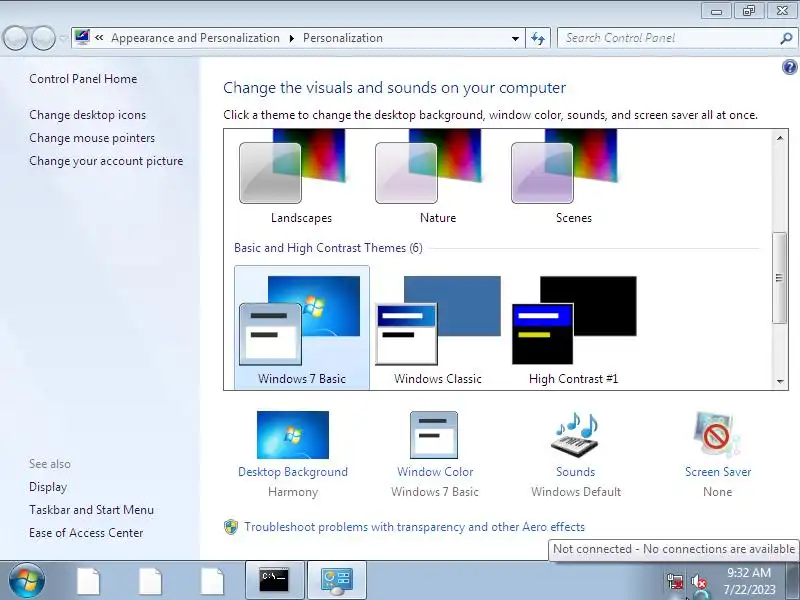Click the 'Windows Default' text under Sounds
This screenshot has height=600, width=800.
tap(576, 492)
